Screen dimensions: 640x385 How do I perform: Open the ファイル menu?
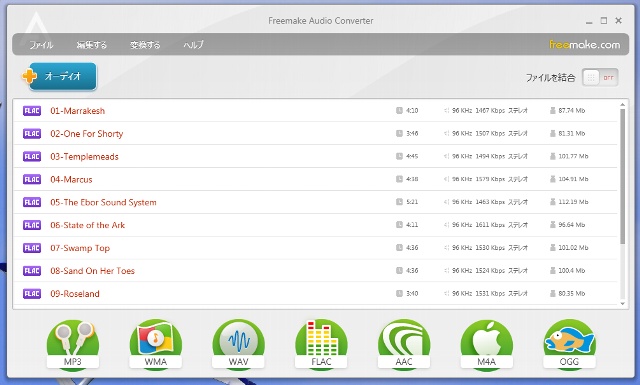(x=41, y=45)
